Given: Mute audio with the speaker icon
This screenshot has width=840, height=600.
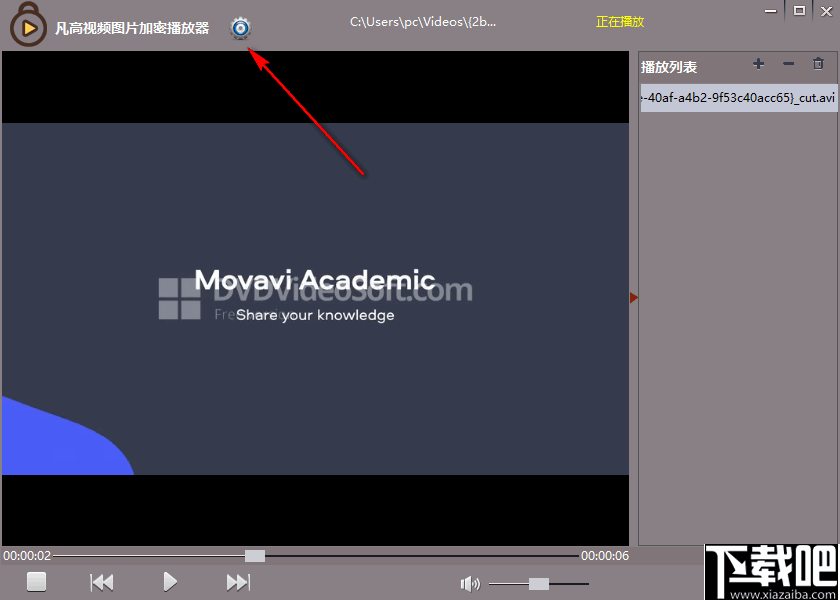Looking at the screenshot, I should (469, 584).
